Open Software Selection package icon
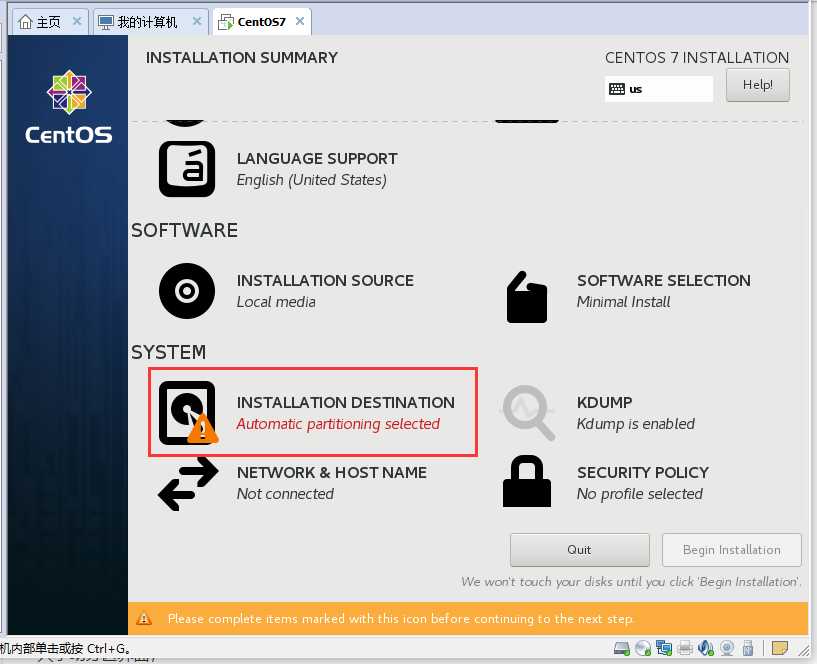 tap(527, 297)
